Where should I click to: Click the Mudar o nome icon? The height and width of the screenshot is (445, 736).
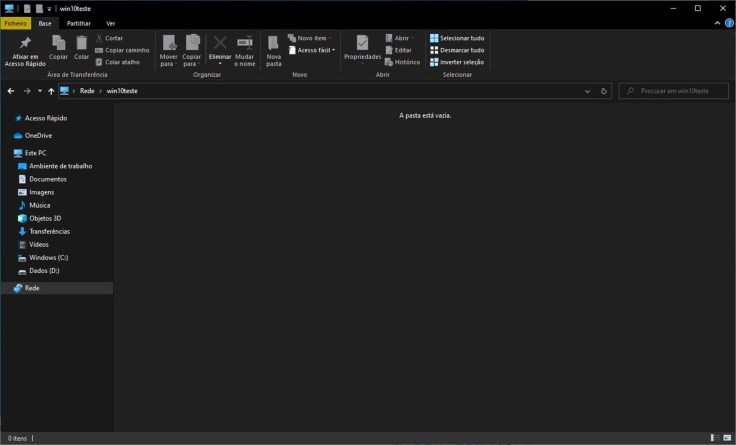point(245,43)
